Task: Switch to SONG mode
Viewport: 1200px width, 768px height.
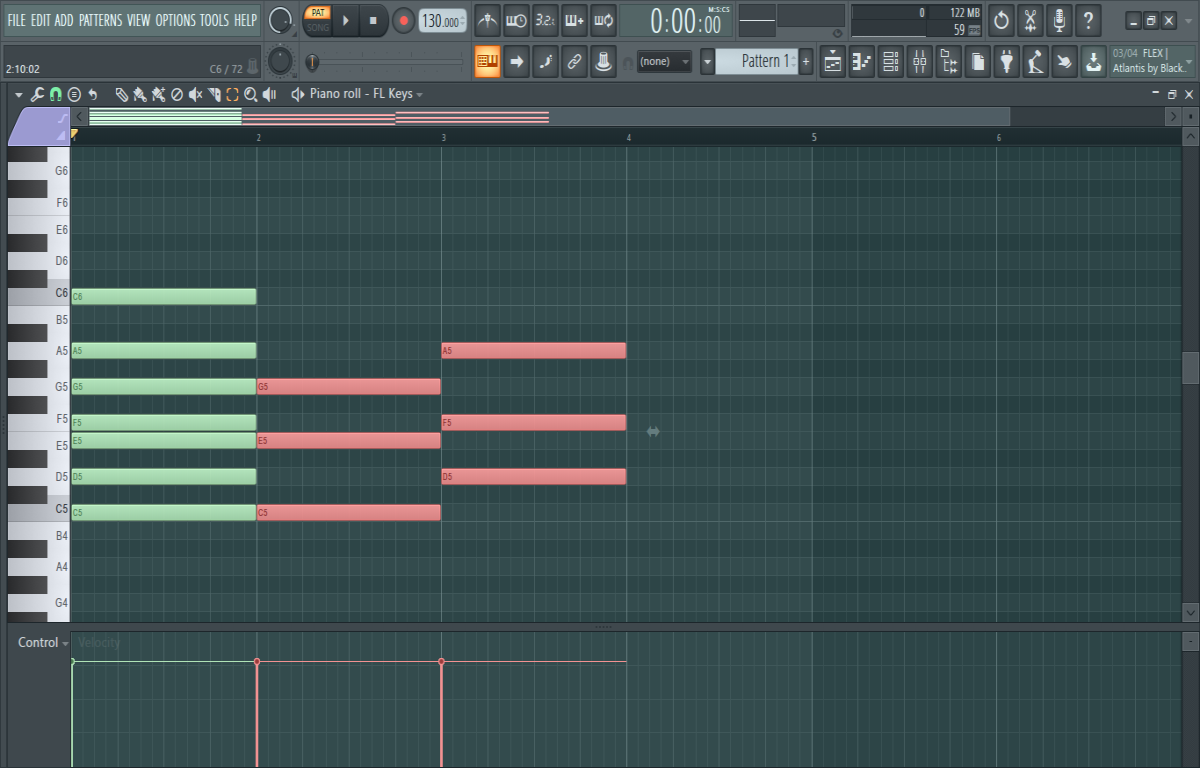Action: pyautogui.click(x=317, y=27)
